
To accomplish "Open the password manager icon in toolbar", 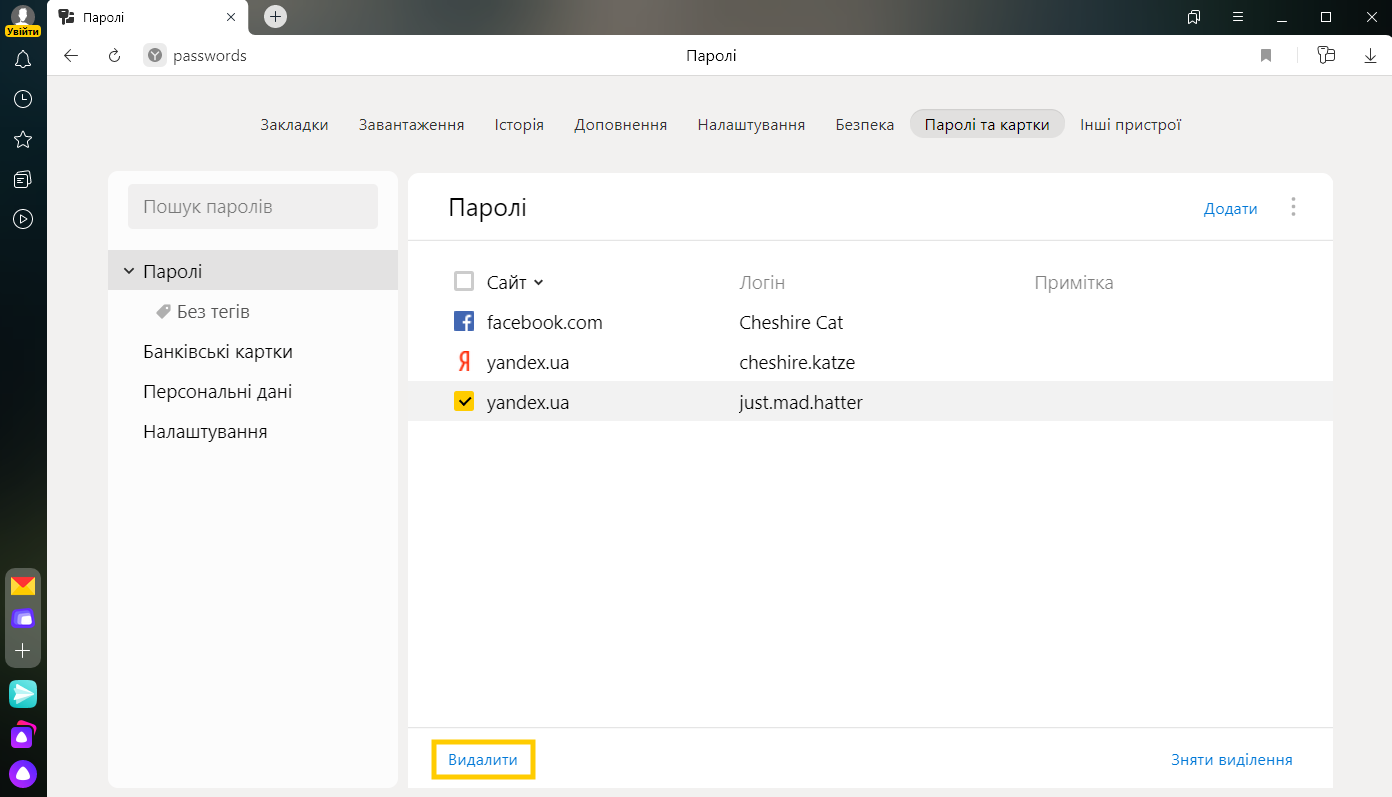I will 1327,55.
